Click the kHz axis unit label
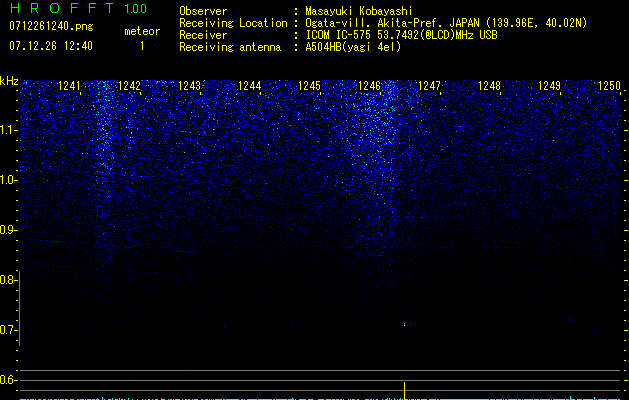 click(9, 81)
